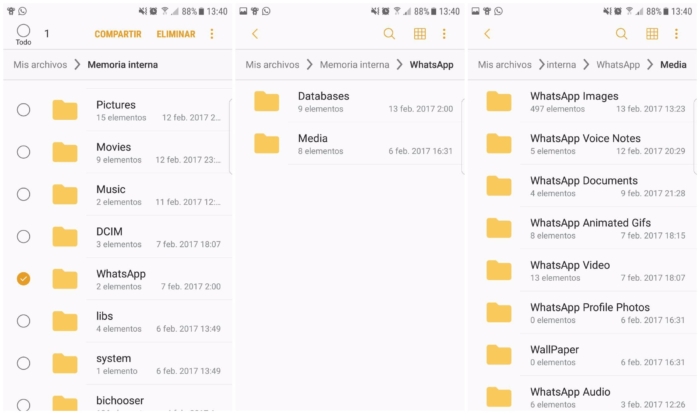This screenshot has height=414, width=700.
Task: Open the Databases folder icon
Action: click(266, 102)
